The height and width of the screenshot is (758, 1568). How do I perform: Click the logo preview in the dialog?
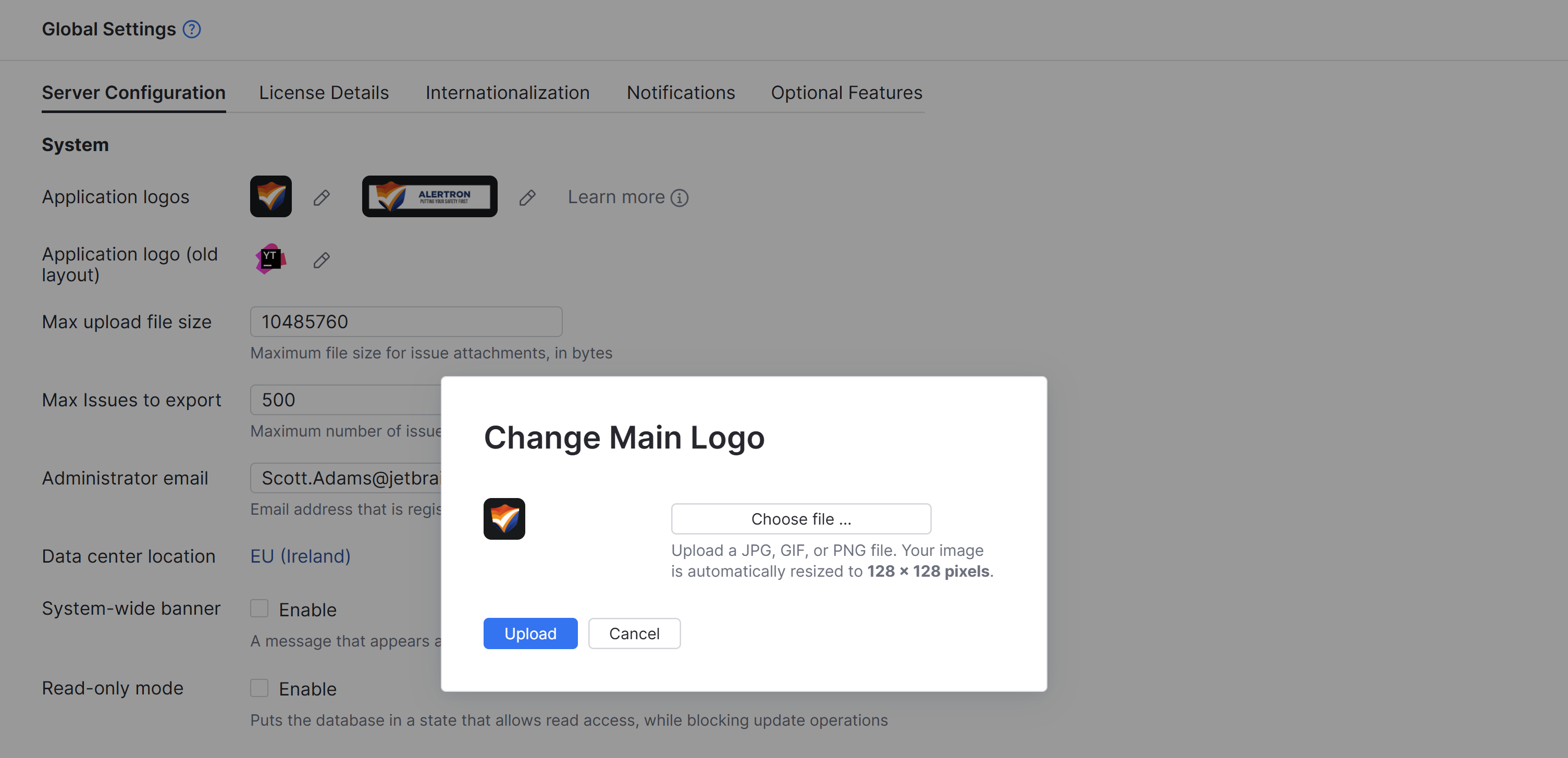(x=504, y=519)
